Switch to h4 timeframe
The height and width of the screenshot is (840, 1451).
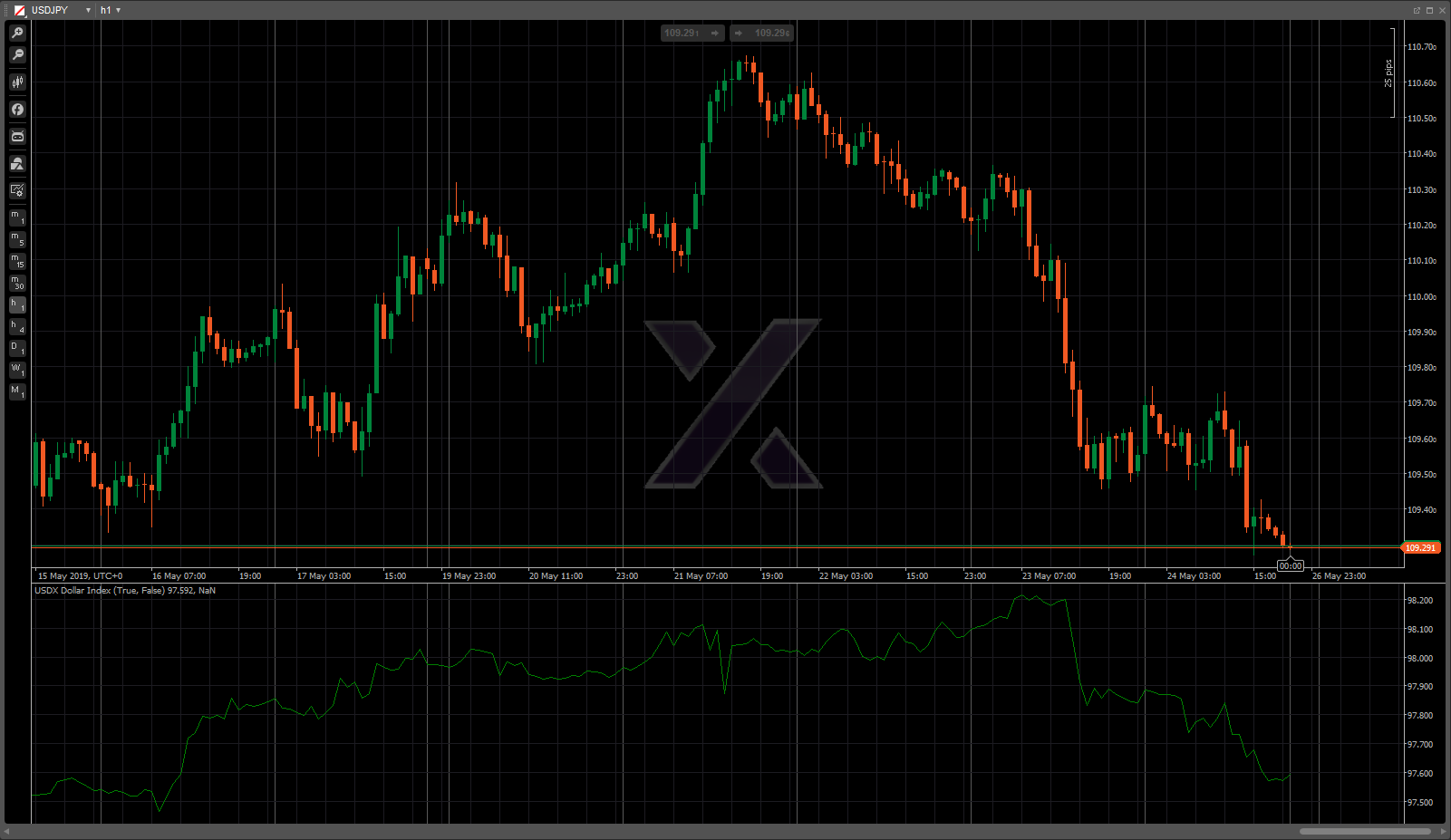click(x=17, y=326)
